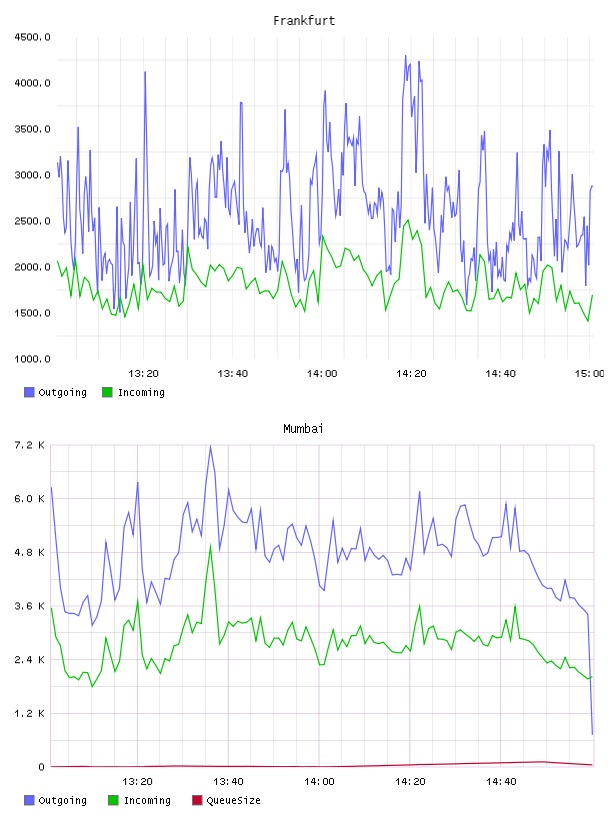
Task: Click the Frankfurt 'Outgoing' legend label
Action: coord(62,393)
